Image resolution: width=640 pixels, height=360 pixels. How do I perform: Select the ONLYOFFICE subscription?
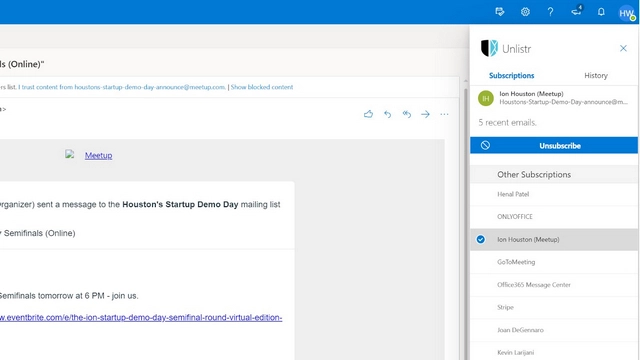pyautogui.click(x=554, y=217)
